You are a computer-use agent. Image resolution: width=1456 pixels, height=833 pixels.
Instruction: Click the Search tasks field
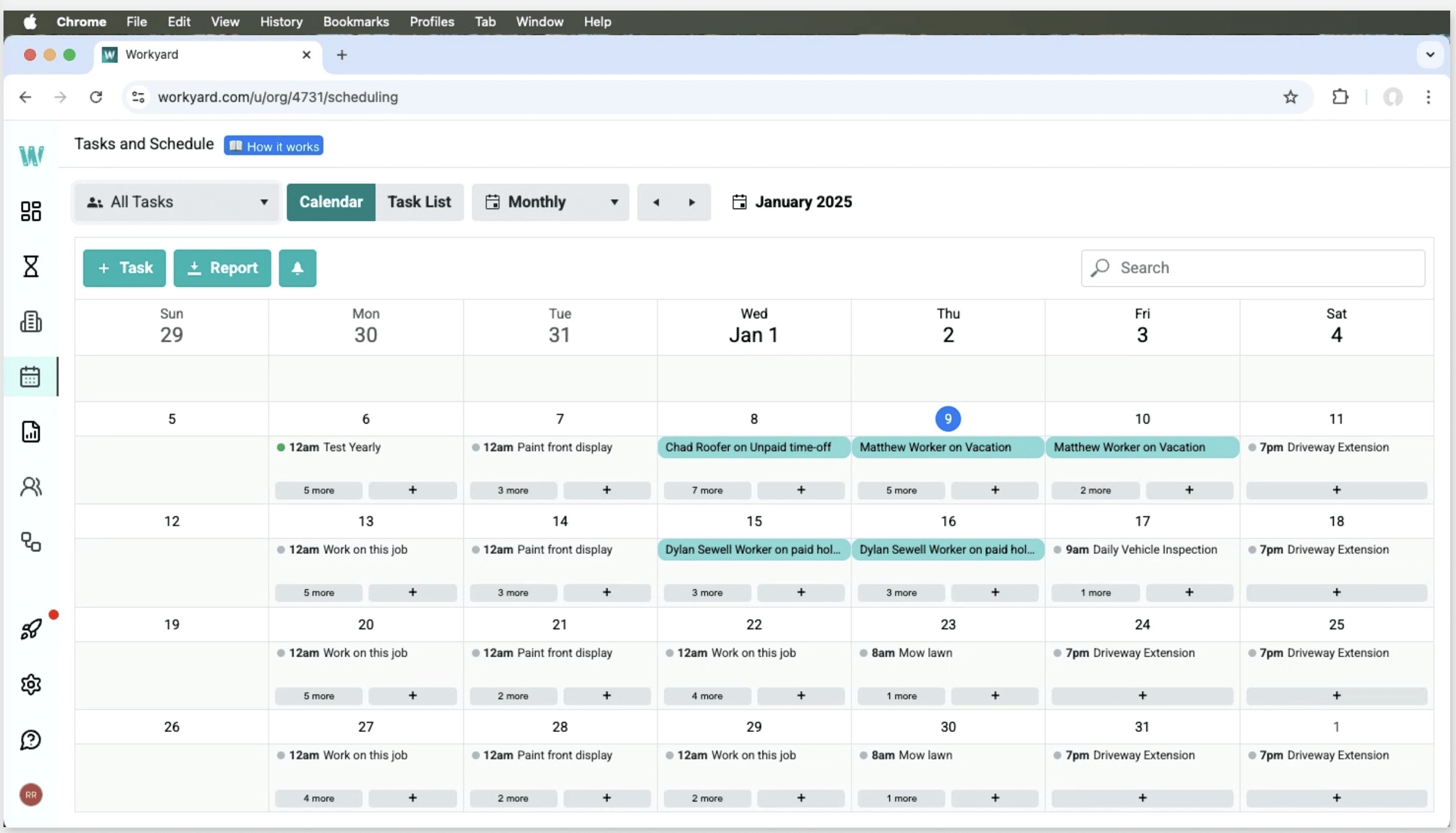click(1253, 268)
